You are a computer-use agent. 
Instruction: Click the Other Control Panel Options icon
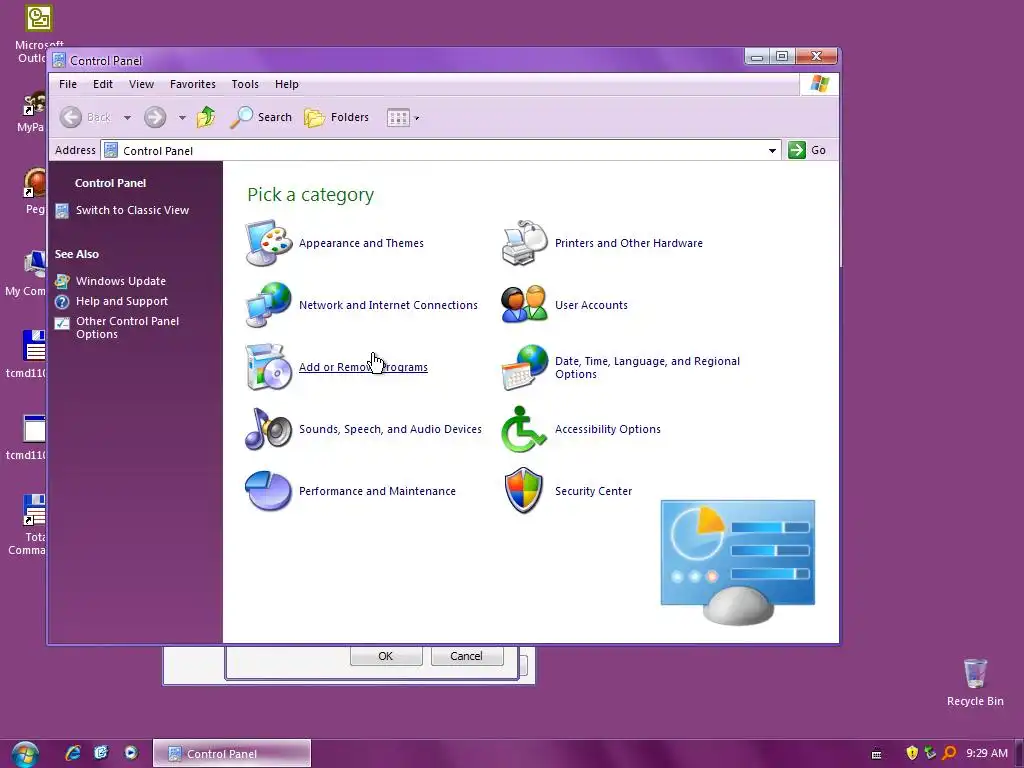62,323
